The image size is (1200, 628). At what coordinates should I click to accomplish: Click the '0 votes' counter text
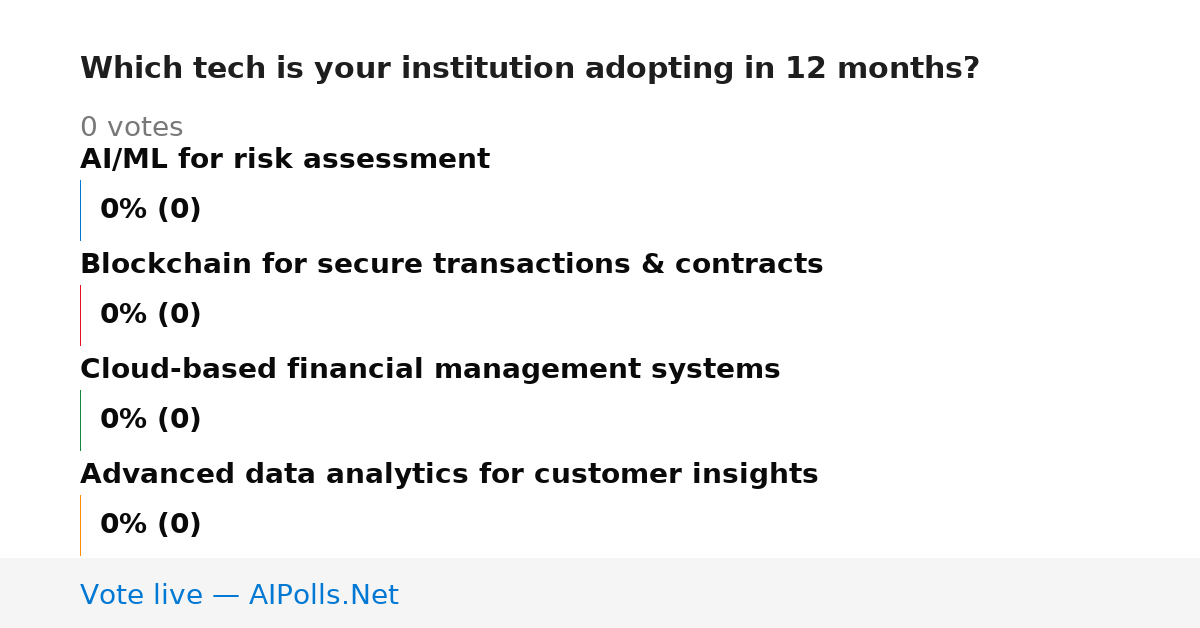point(132,128)
